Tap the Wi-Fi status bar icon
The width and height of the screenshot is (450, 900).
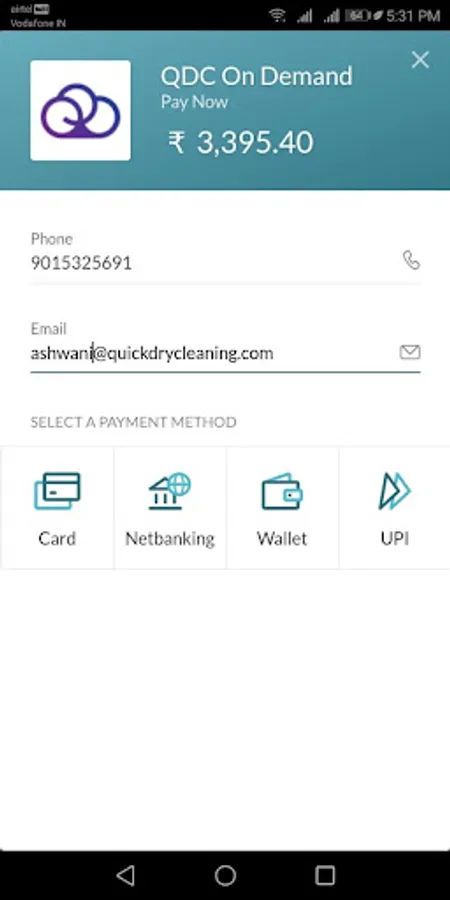click(x=278, y=15)
